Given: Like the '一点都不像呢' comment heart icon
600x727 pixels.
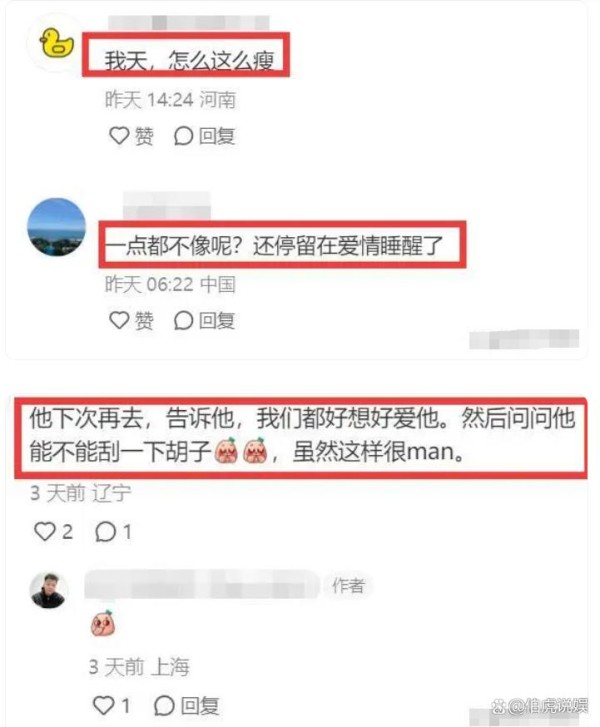Looking at the screenshot, I should click(x=119, y=320).
